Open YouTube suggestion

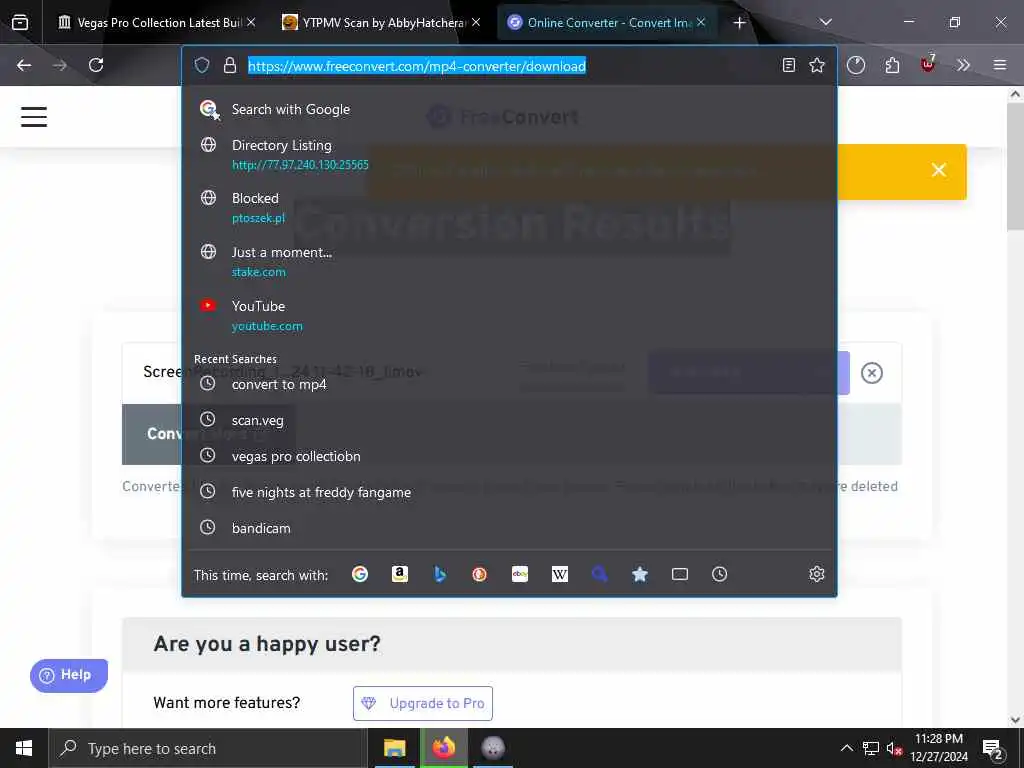(509, 315)
